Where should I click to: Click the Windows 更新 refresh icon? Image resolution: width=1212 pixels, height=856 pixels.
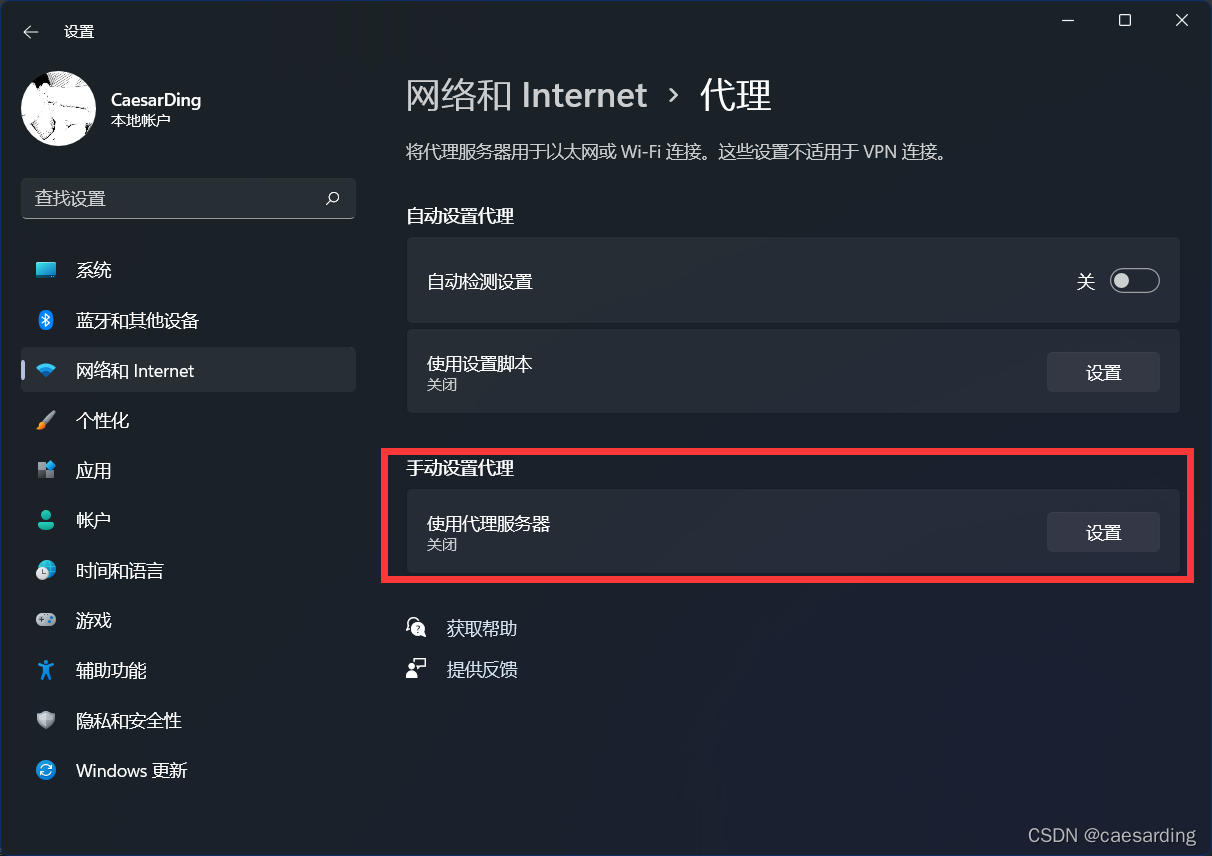[46, 770]
